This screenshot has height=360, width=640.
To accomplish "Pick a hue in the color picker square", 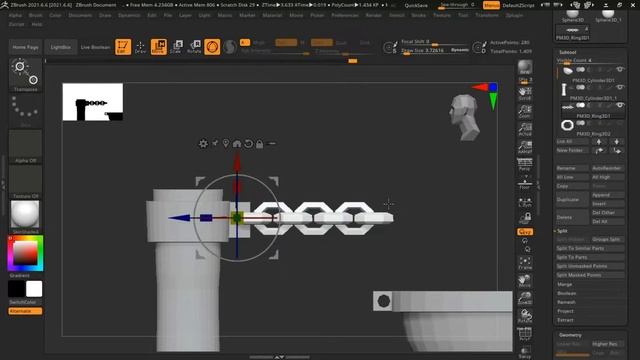I will click(25, 253).
